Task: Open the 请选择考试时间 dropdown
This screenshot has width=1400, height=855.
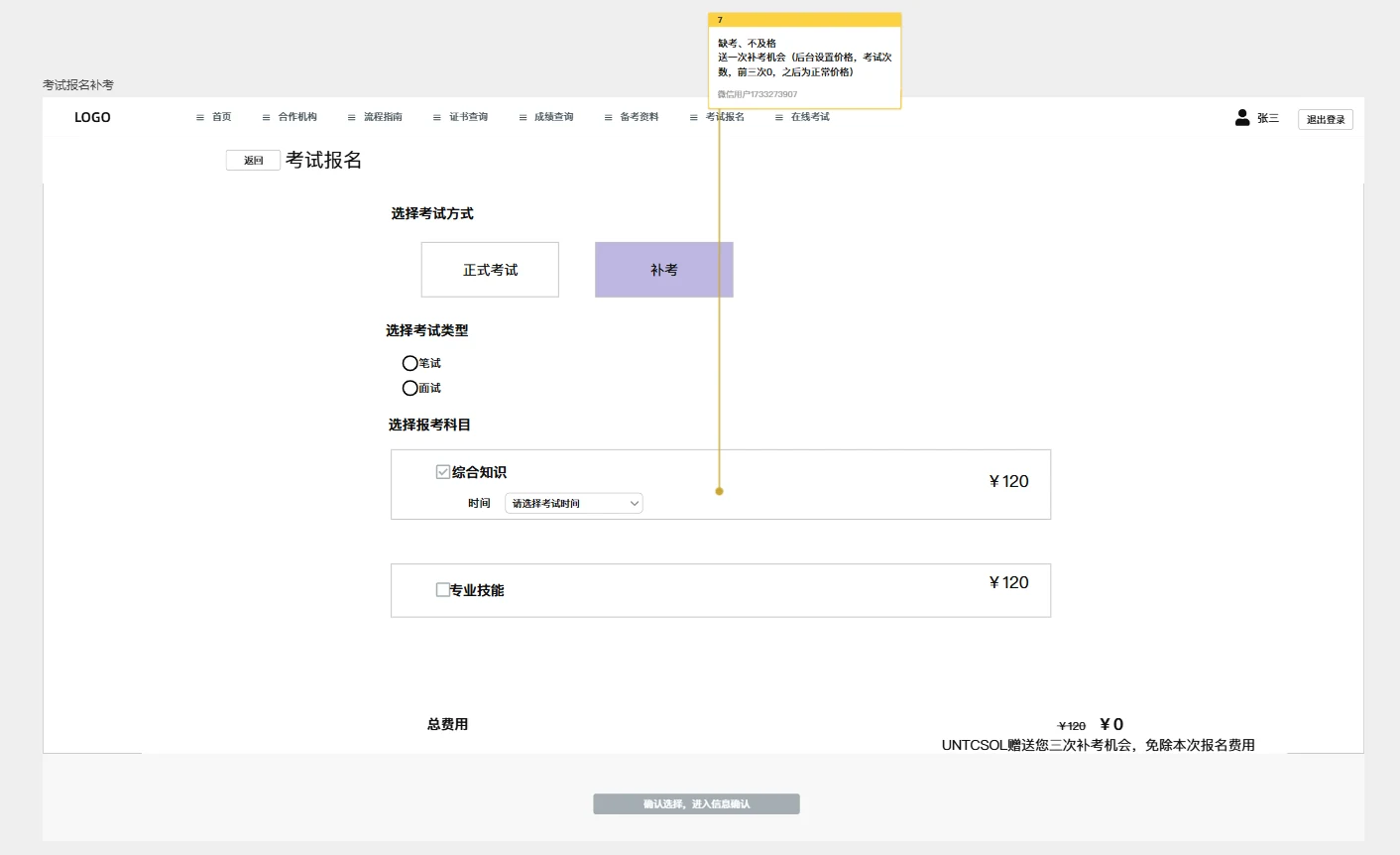Action: pos(574,503)
